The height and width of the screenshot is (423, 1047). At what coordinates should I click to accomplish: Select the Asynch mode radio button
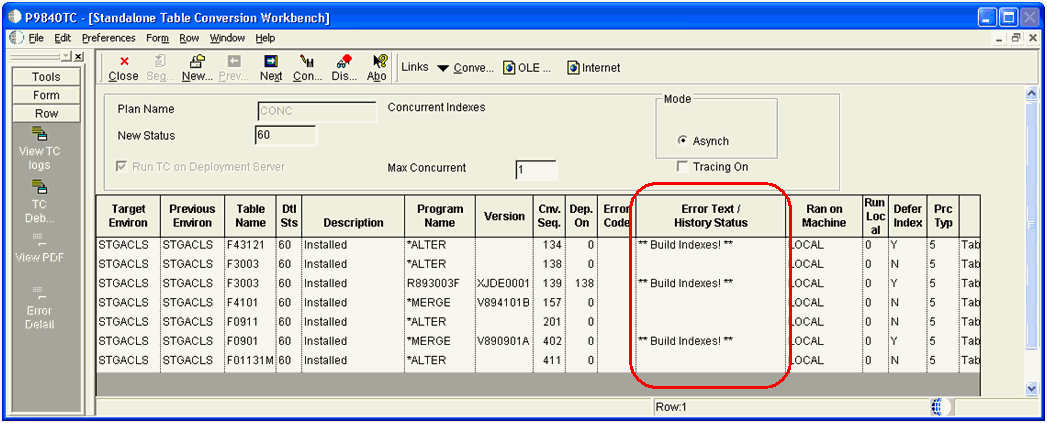coord(682,141)
